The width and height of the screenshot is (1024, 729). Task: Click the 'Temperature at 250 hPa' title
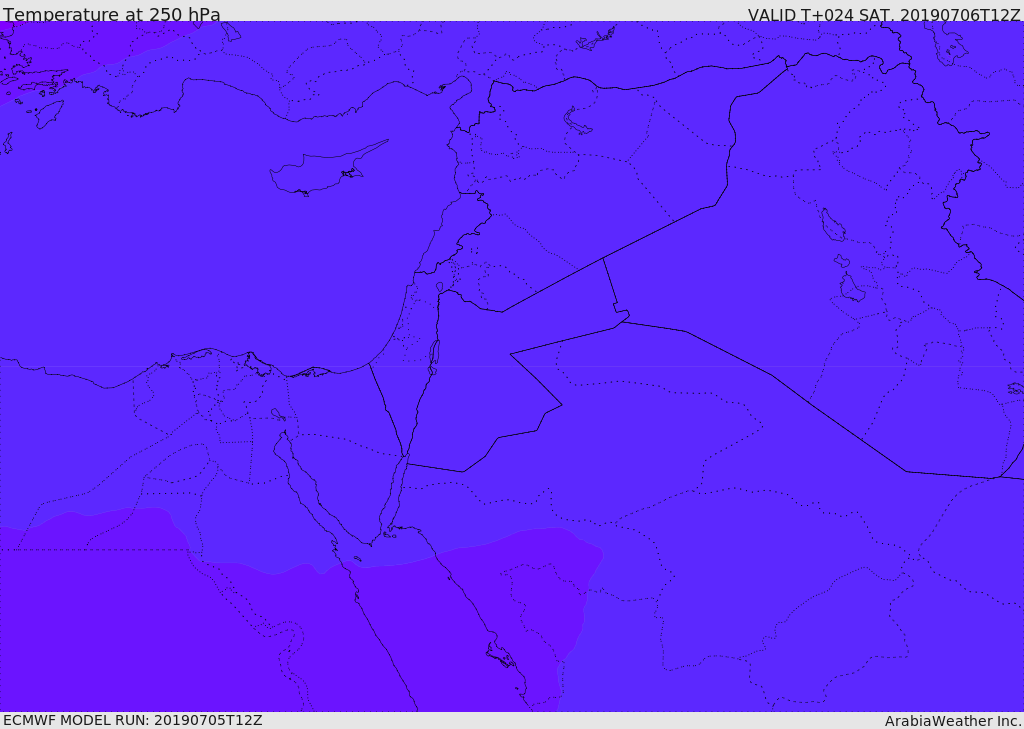tap(112, 14)
